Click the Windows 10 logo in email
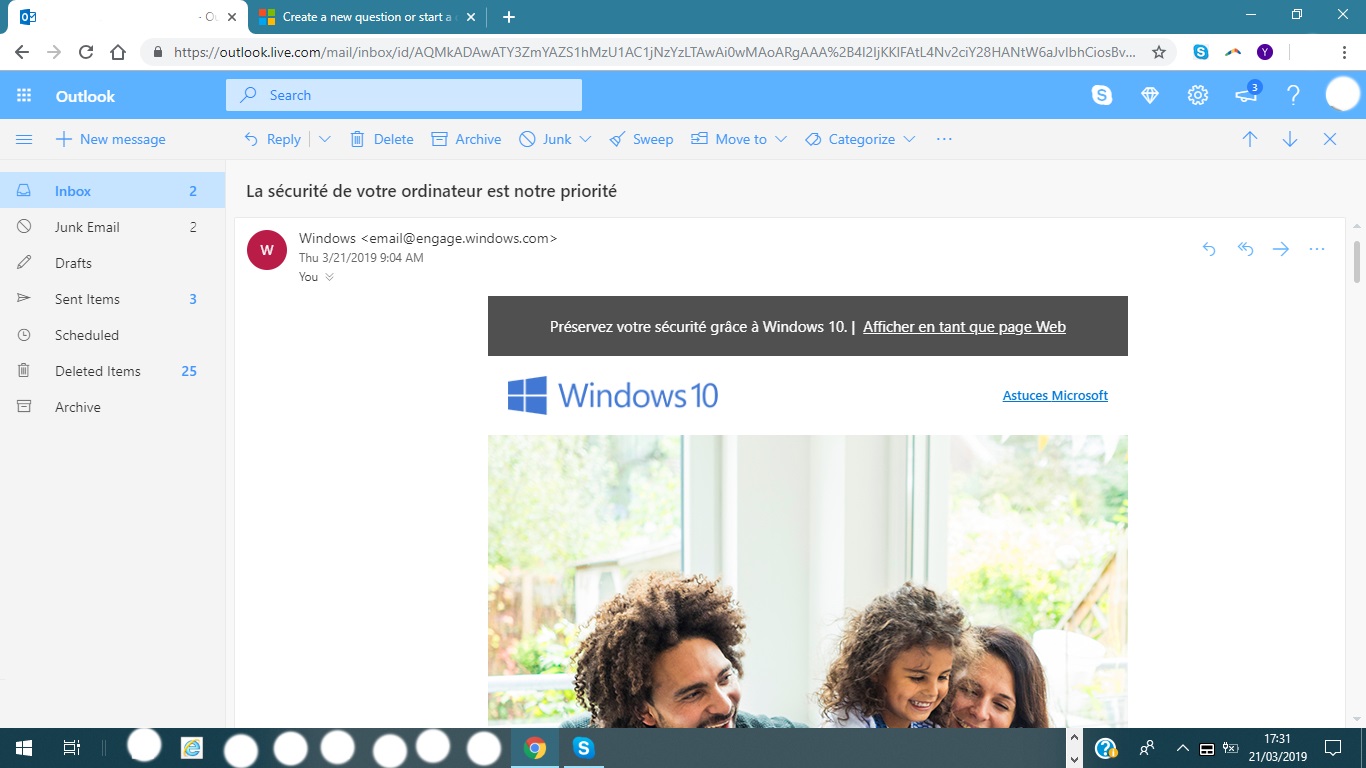Image resolution: width=1366 pixels, height=768 pixels. click(613, 395)
